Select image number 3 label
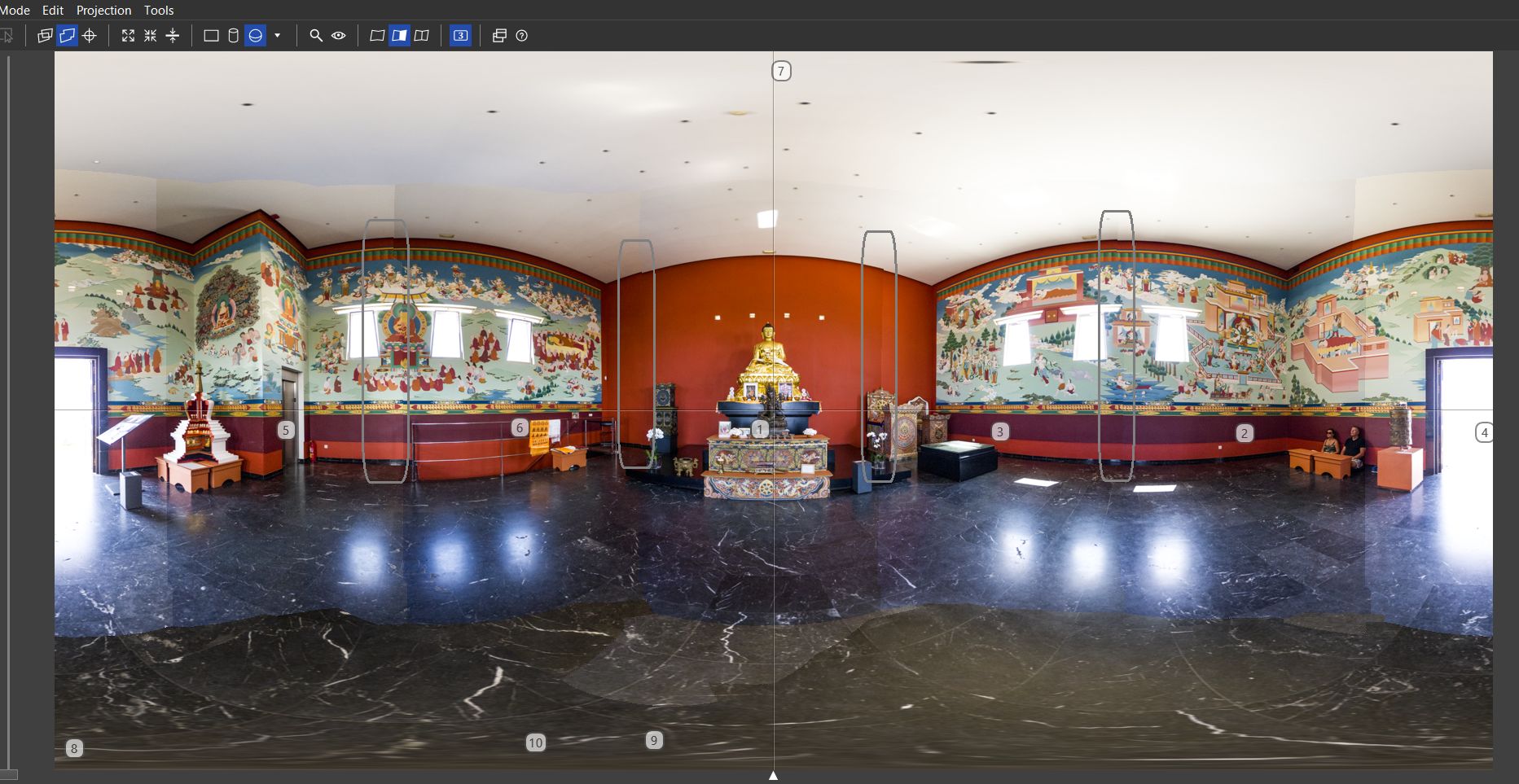This screenshot has width=1519, height=784. tap(1000, 431)
